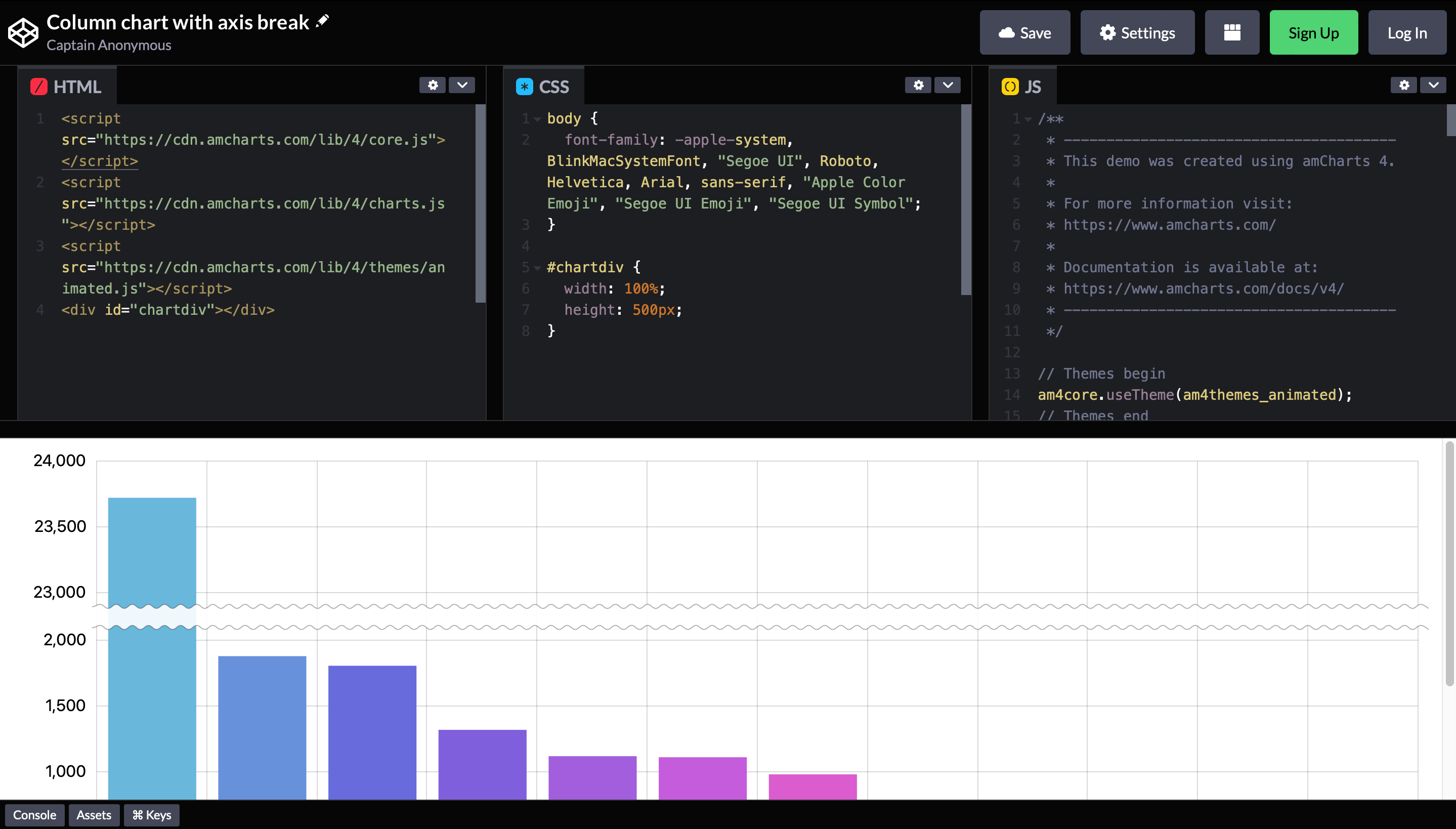Click the yellow JS parentheses icon
Screen dimensions: 1456x829
click(1010, 87)
